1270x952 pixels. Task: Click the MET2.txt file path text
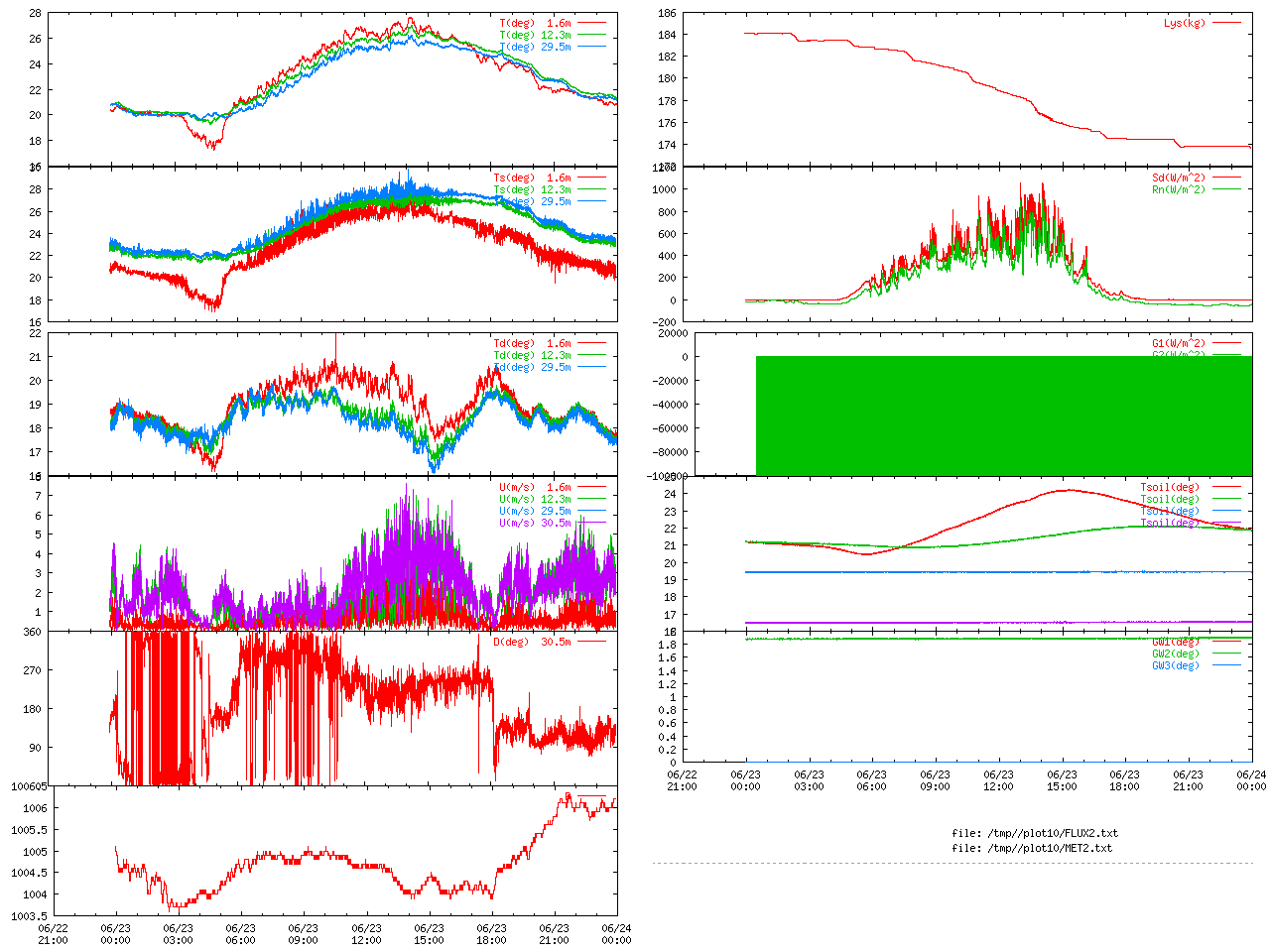(x=1032, y=848)
